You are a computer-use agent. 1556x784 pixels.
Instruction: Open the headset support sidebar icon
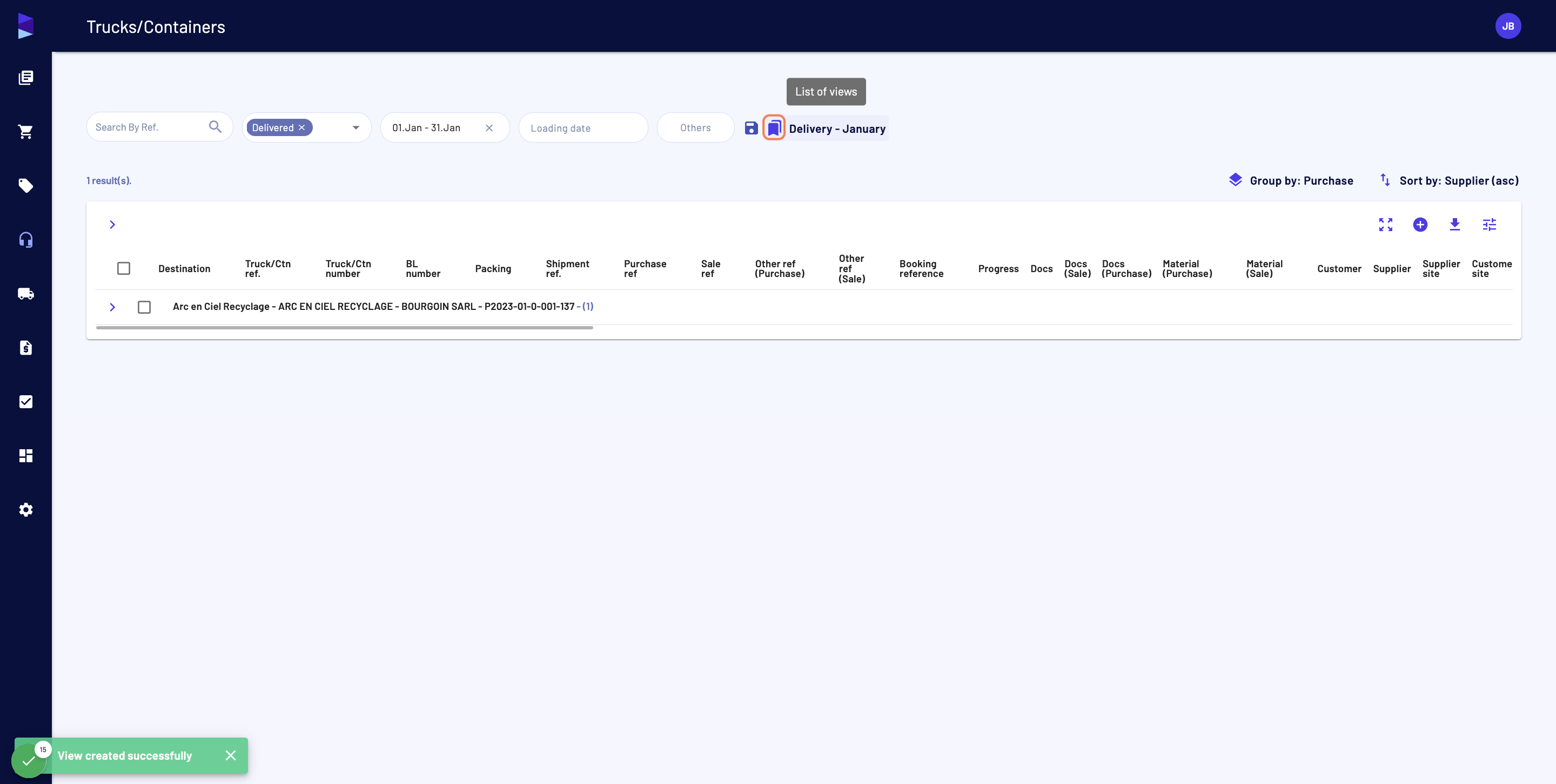coord(25,240)
